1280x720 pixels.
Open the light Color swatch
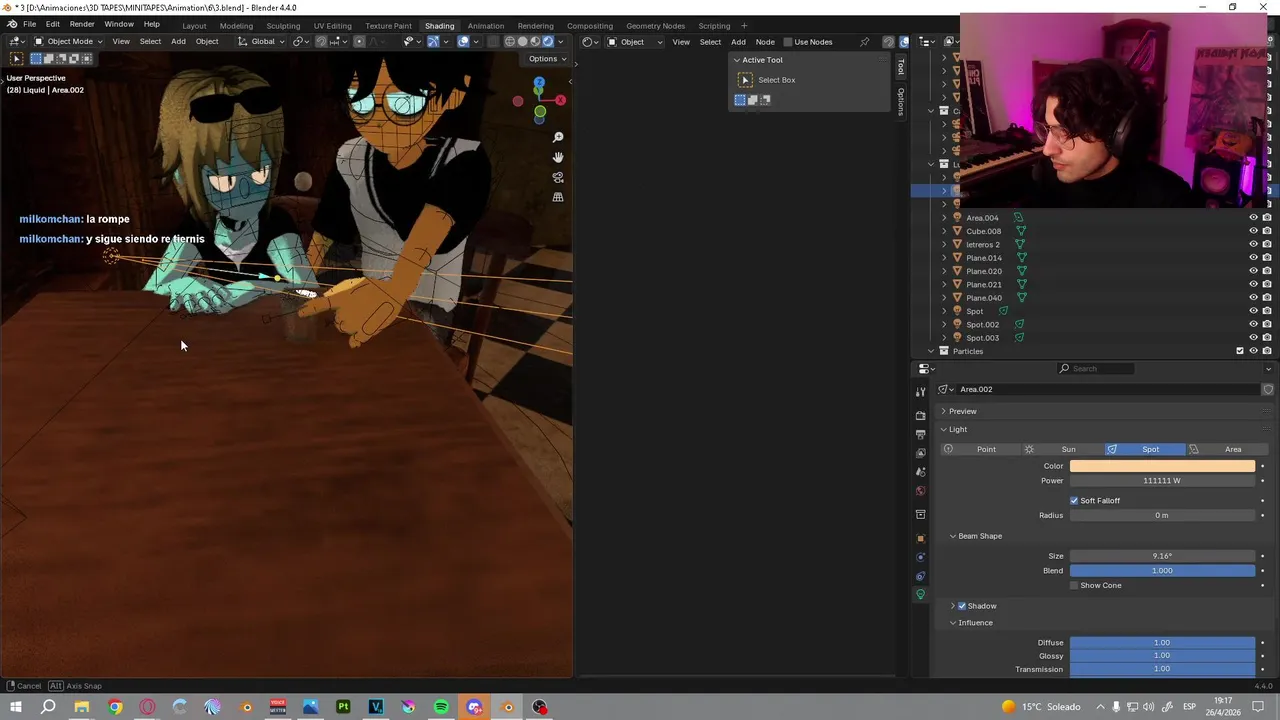pyautogui.click(x=1162, y=466)
